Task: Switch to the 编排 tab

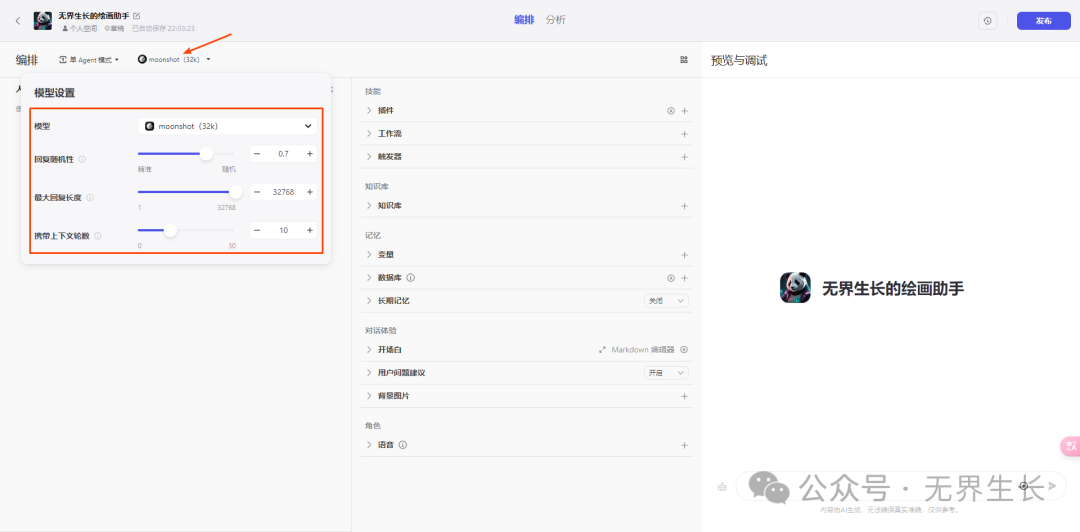Action: (524, 20)
